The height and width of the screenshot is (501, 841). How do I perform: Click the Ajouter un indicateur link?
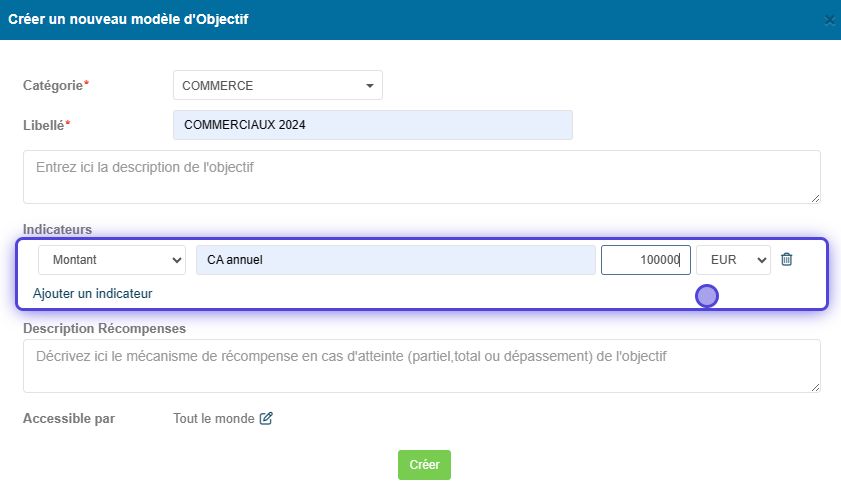pyautogui.click(x=93, y=293)
